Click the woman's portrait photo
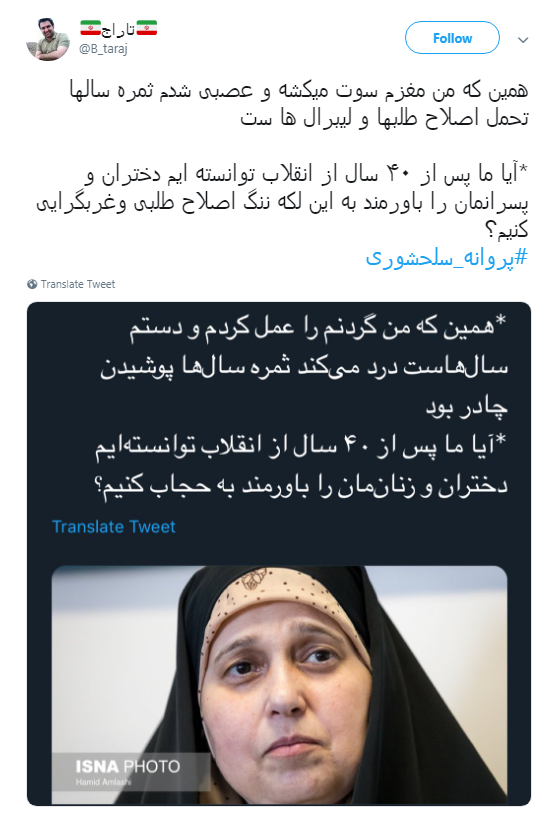 click(279, 685)
